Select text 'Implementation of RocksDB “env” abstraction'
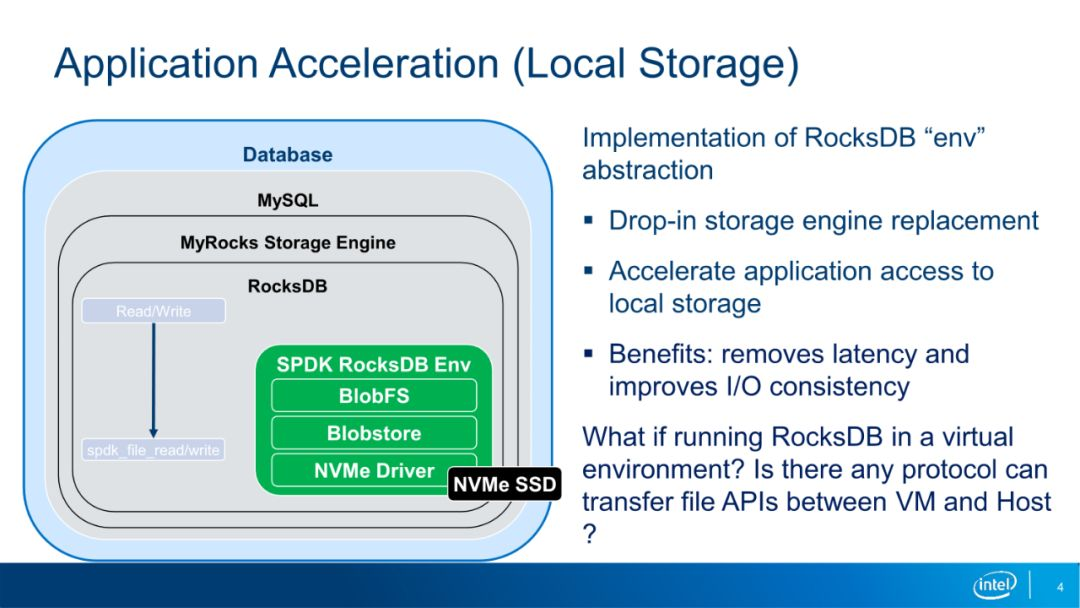Screen dimensions: 1080x608 click(x=784, y=154)
